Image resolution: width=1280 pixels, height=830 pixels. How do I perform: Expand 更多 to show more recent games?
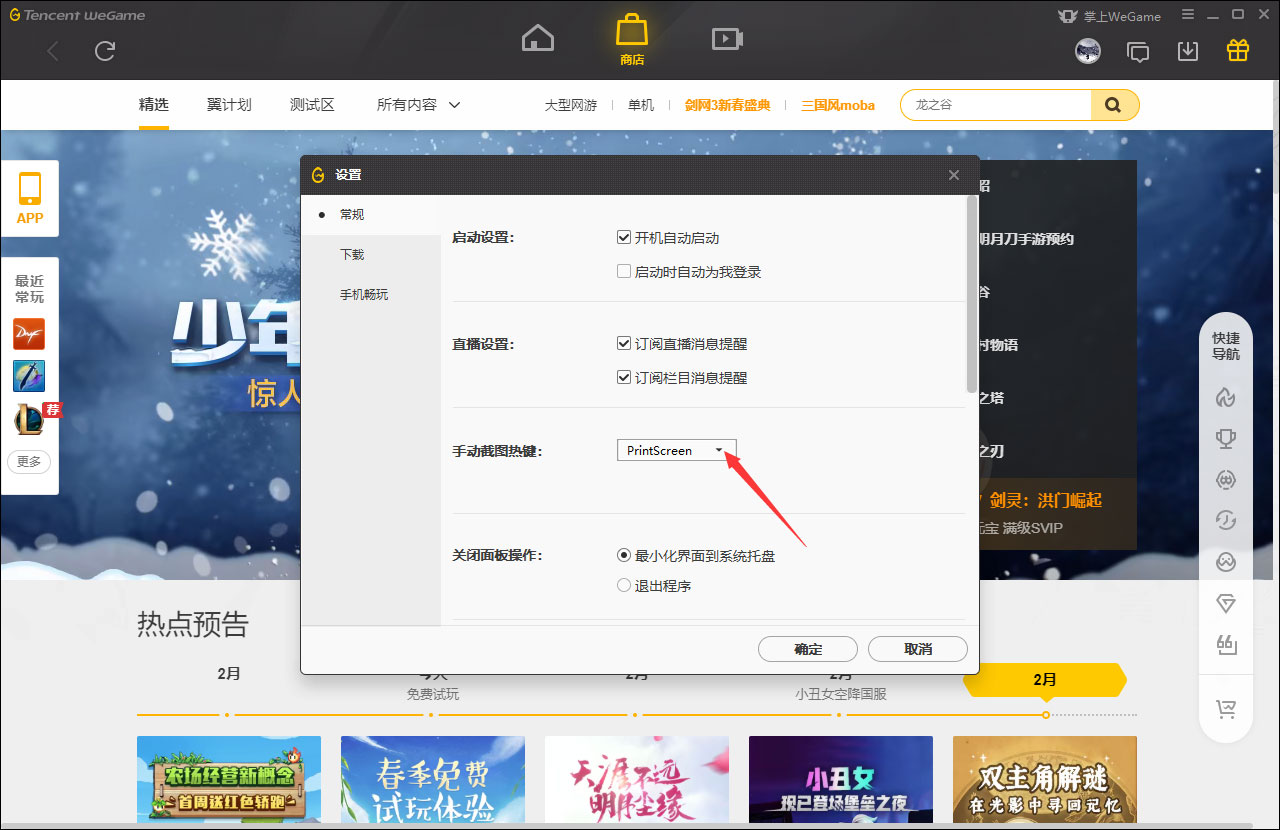pyautogui.click(x=29, y=462)
